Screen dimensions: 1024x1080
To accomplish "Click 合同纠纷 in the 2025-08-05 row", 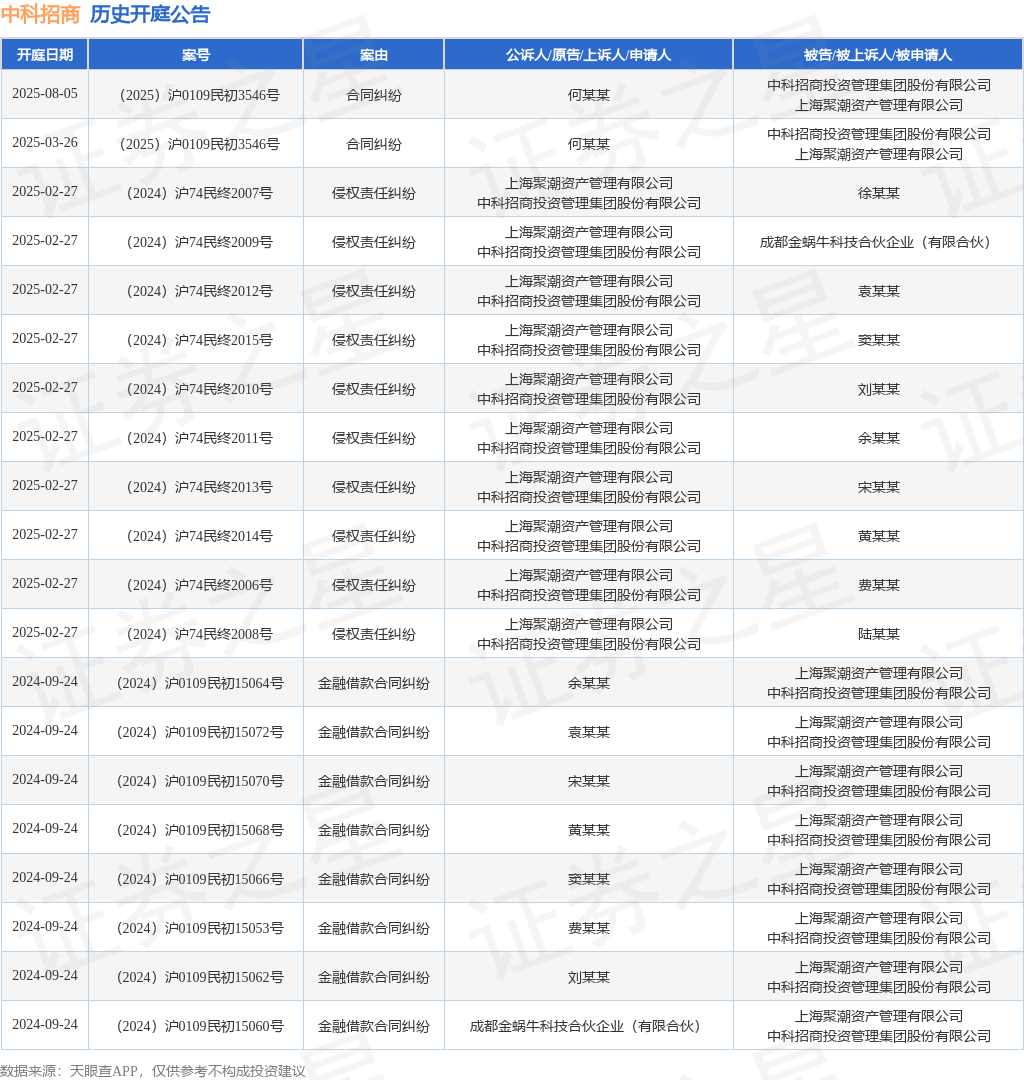I will tap(374, 95).
